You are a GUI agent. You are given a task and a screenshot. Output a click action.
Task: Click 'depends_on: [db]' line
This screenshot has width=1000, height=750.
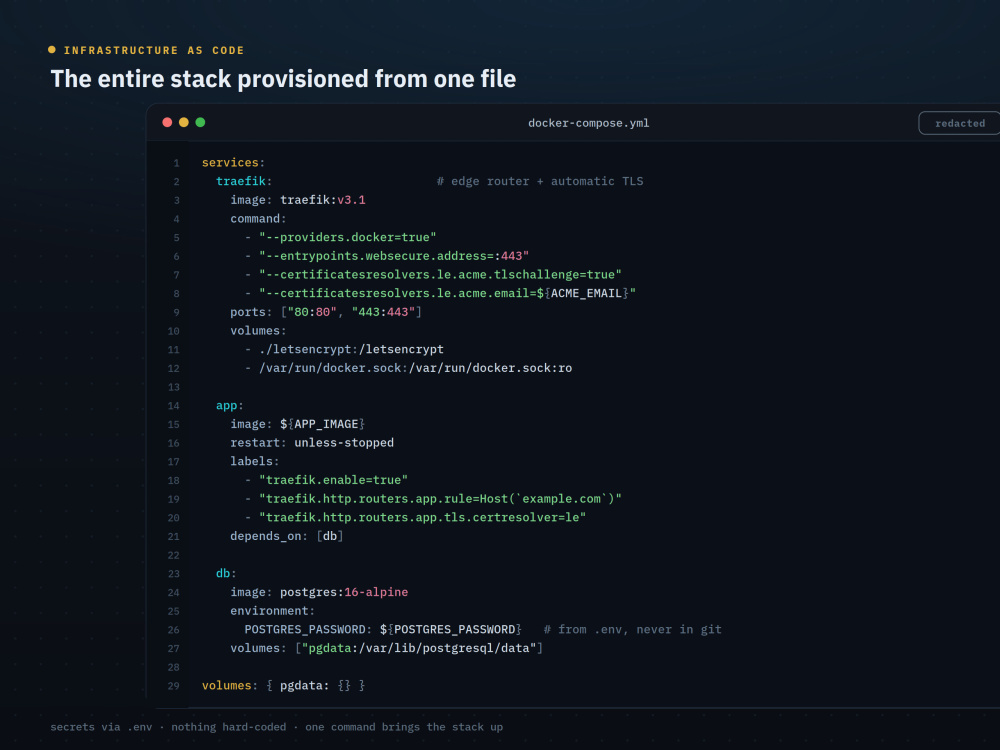[287, 536]
